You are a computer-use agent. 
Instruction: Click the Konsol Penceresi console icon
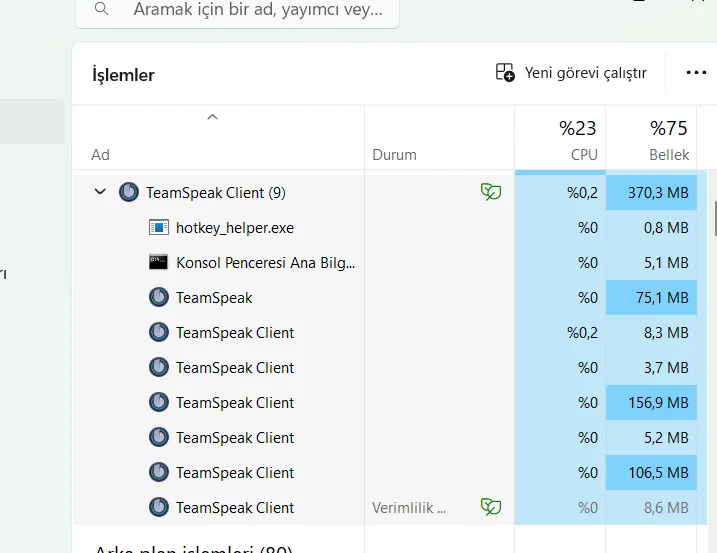159,262
